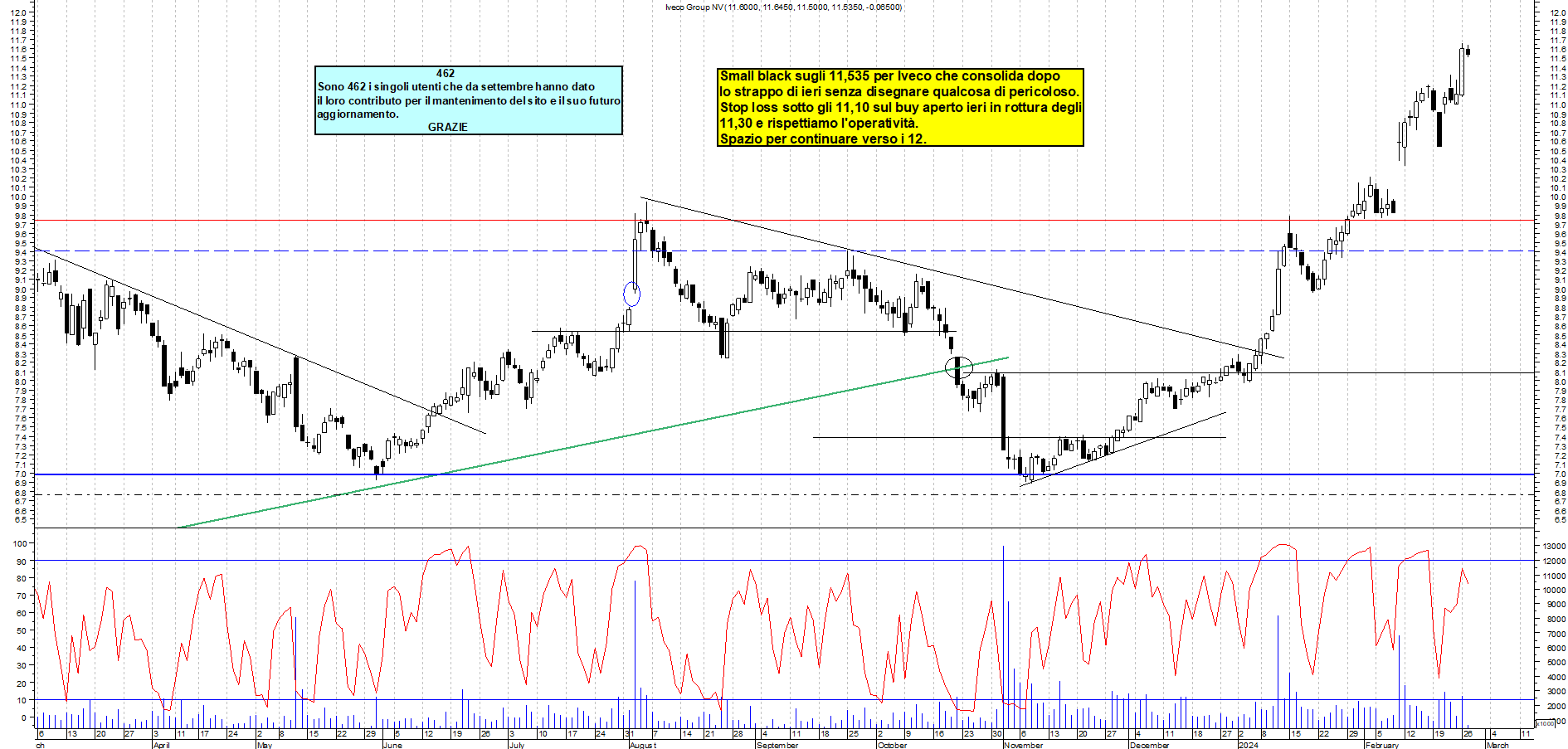Click the '12000' volume scale label
Image resolution: width=1568 pixels, height=749 pixels.
click(1554, 562)
